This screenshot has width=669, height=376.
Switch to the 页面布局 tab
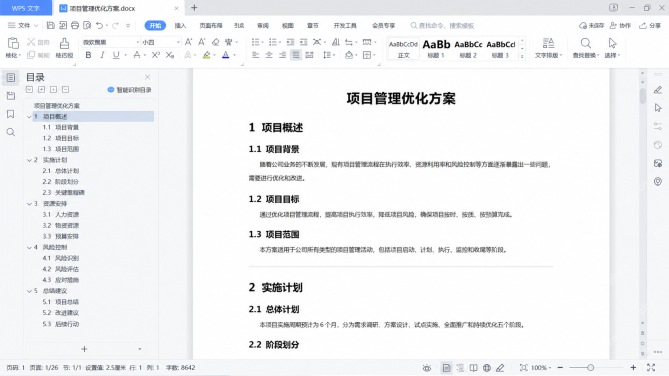[x=211, y=26]
